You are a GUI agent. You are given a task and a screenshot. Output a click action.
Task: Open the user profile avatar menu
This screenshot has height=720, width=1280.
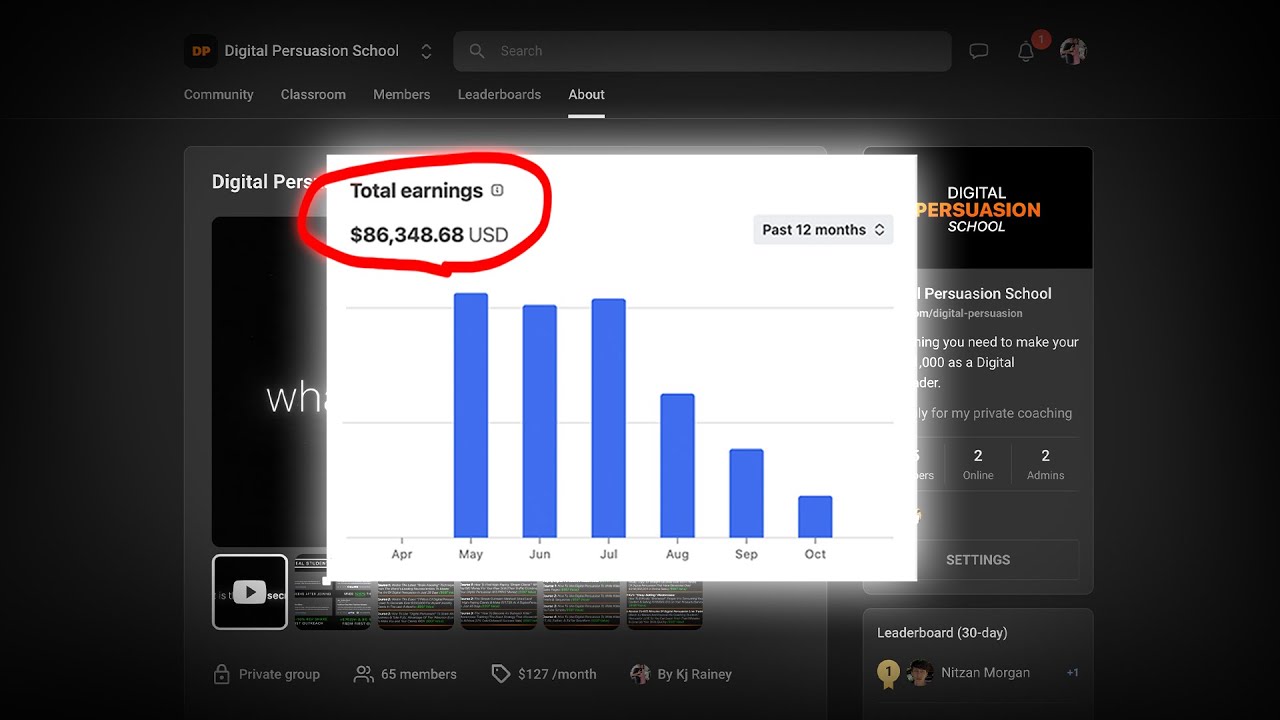pos(1073,51)
